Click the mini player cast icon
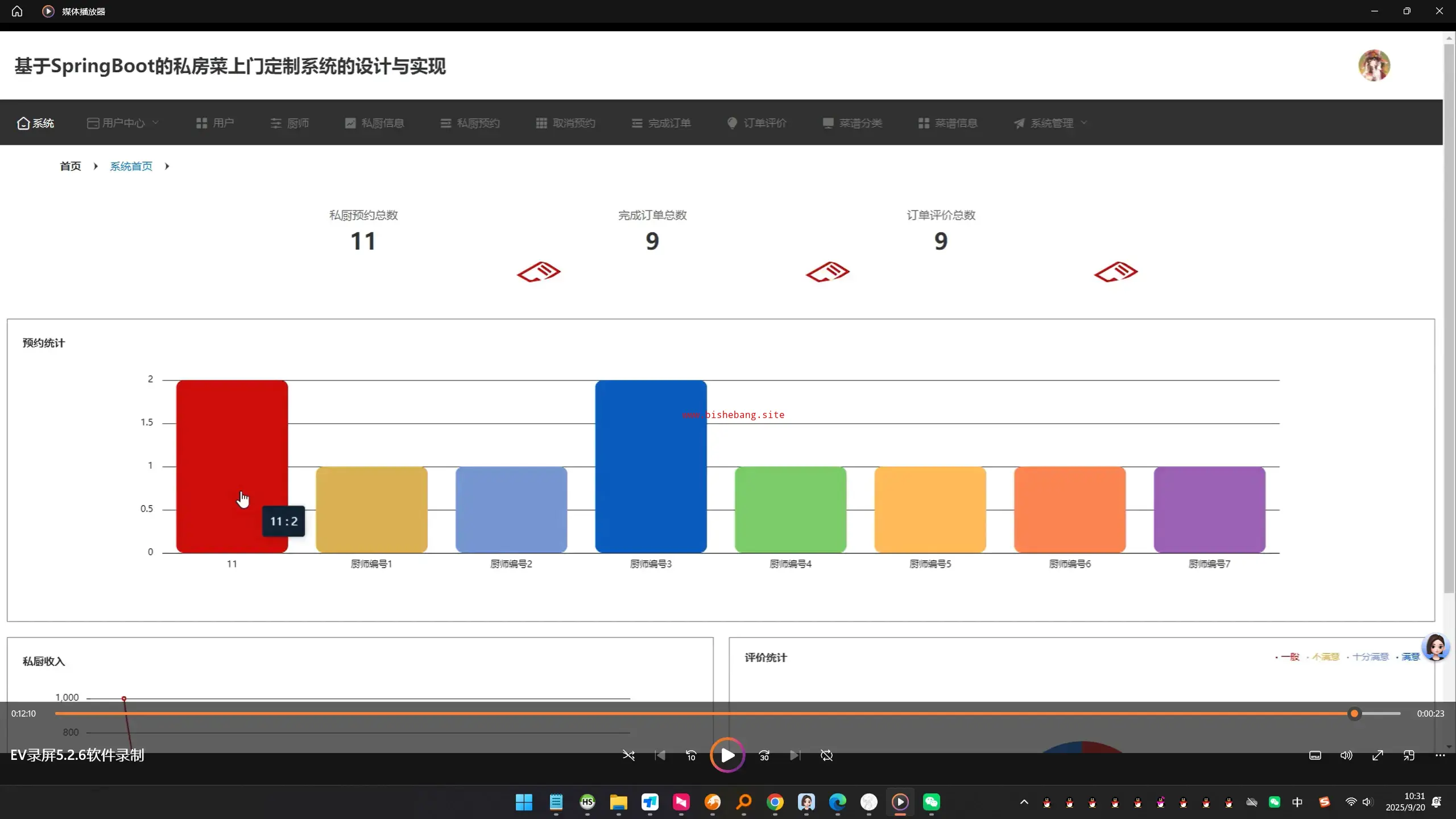Screen dimensions: 1456x819 coord(1409,755)
